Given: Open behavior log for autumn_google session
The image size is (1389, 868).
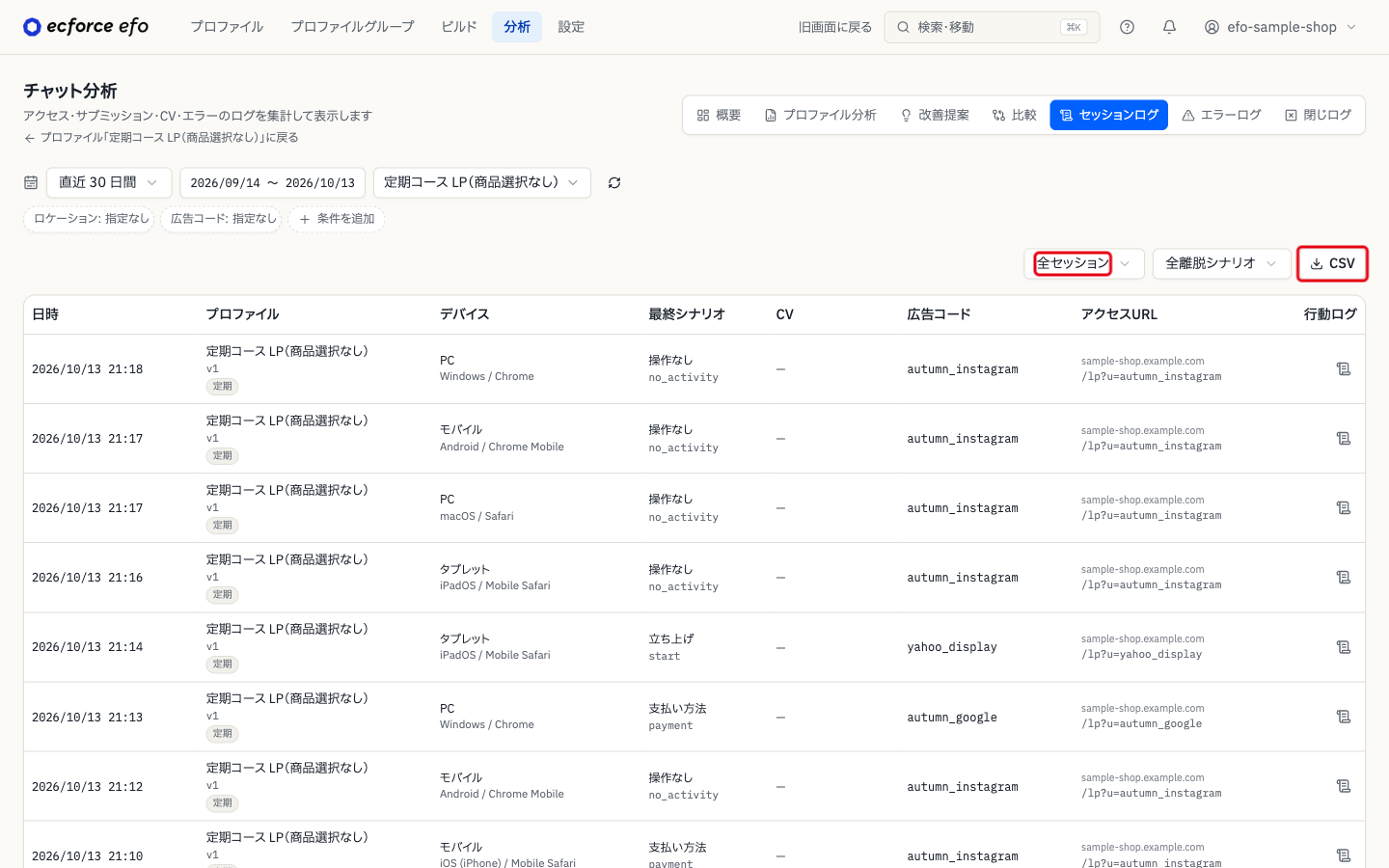Looking at the screenshot, I should (x=1343, y=717).
